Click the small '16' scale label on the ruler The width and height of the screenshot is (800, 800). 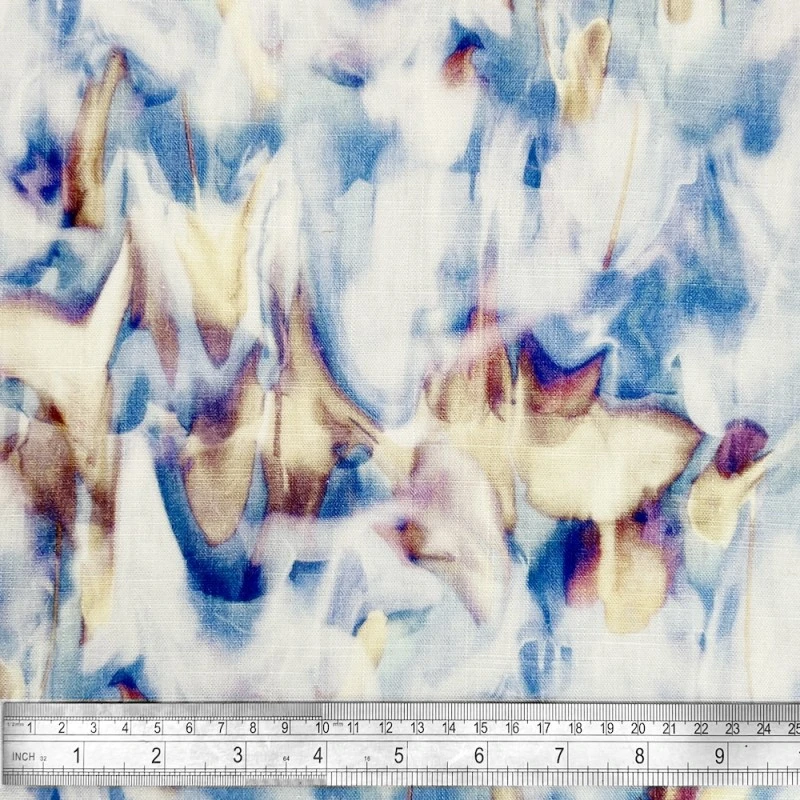[x=369, y=758]
